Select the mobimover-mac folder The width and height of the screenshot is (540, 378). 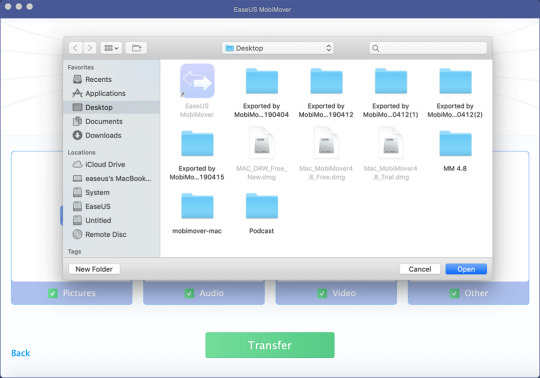(x=197, y=206)
